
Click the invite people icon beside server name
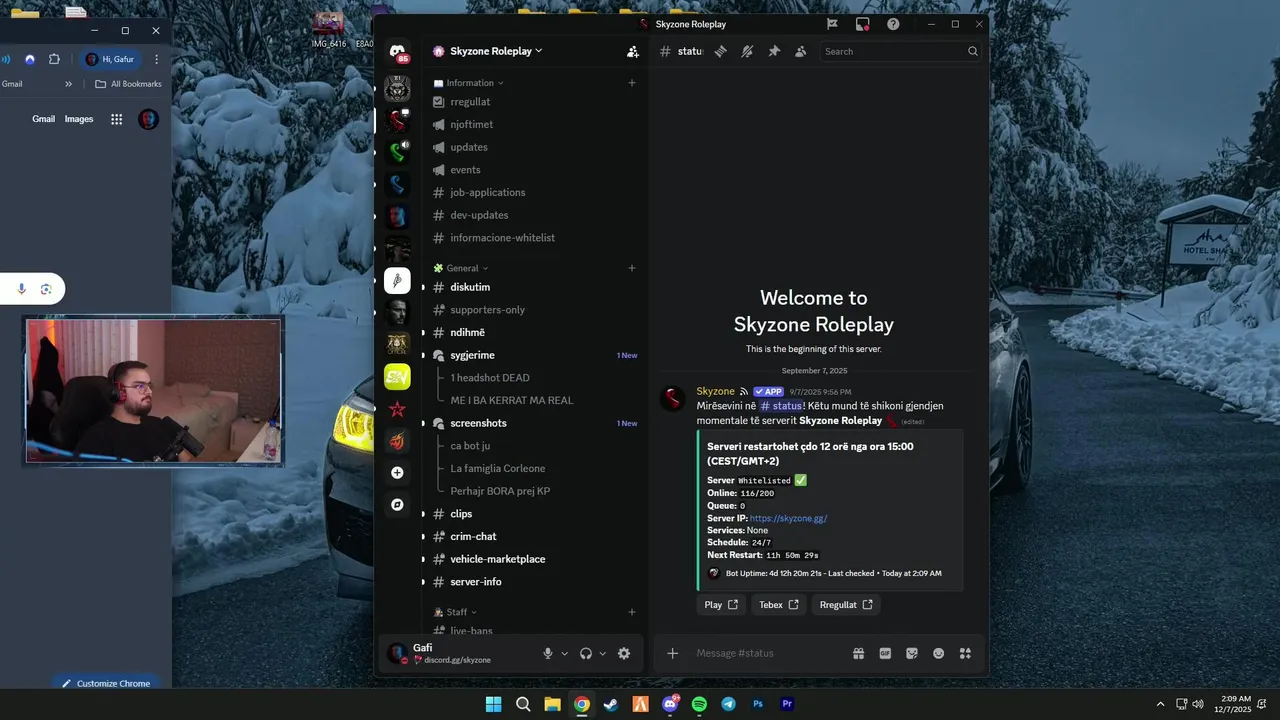(632, 51)
